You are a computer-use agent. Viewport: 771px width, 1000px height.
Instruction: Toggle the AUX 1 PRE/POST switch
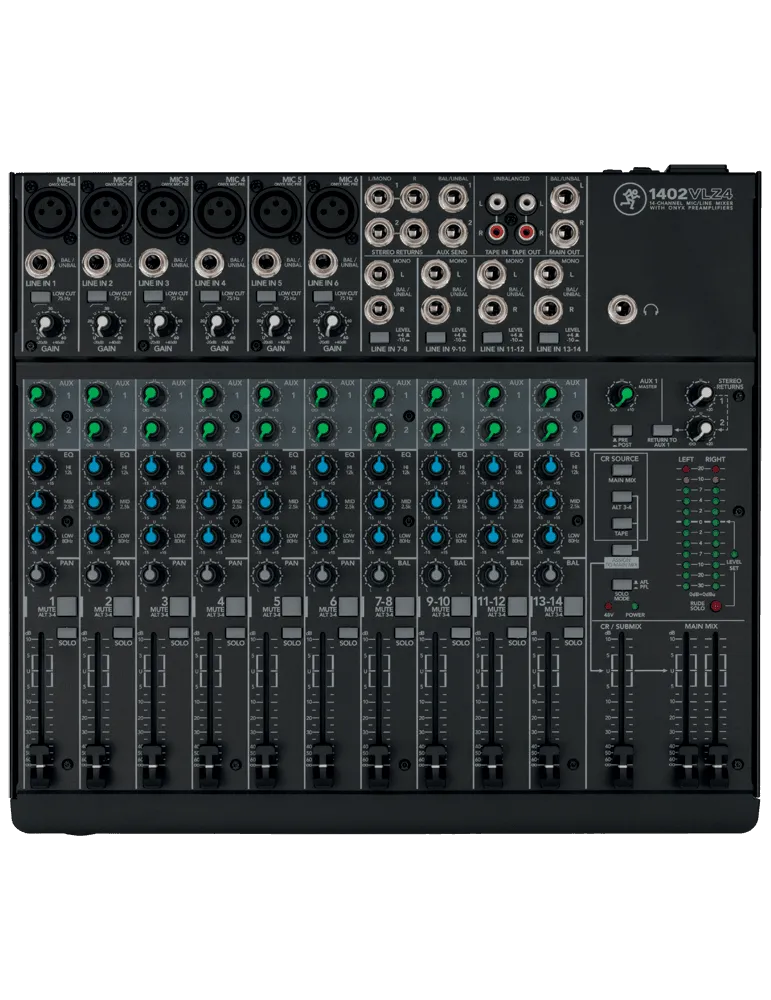click(621, 429)
